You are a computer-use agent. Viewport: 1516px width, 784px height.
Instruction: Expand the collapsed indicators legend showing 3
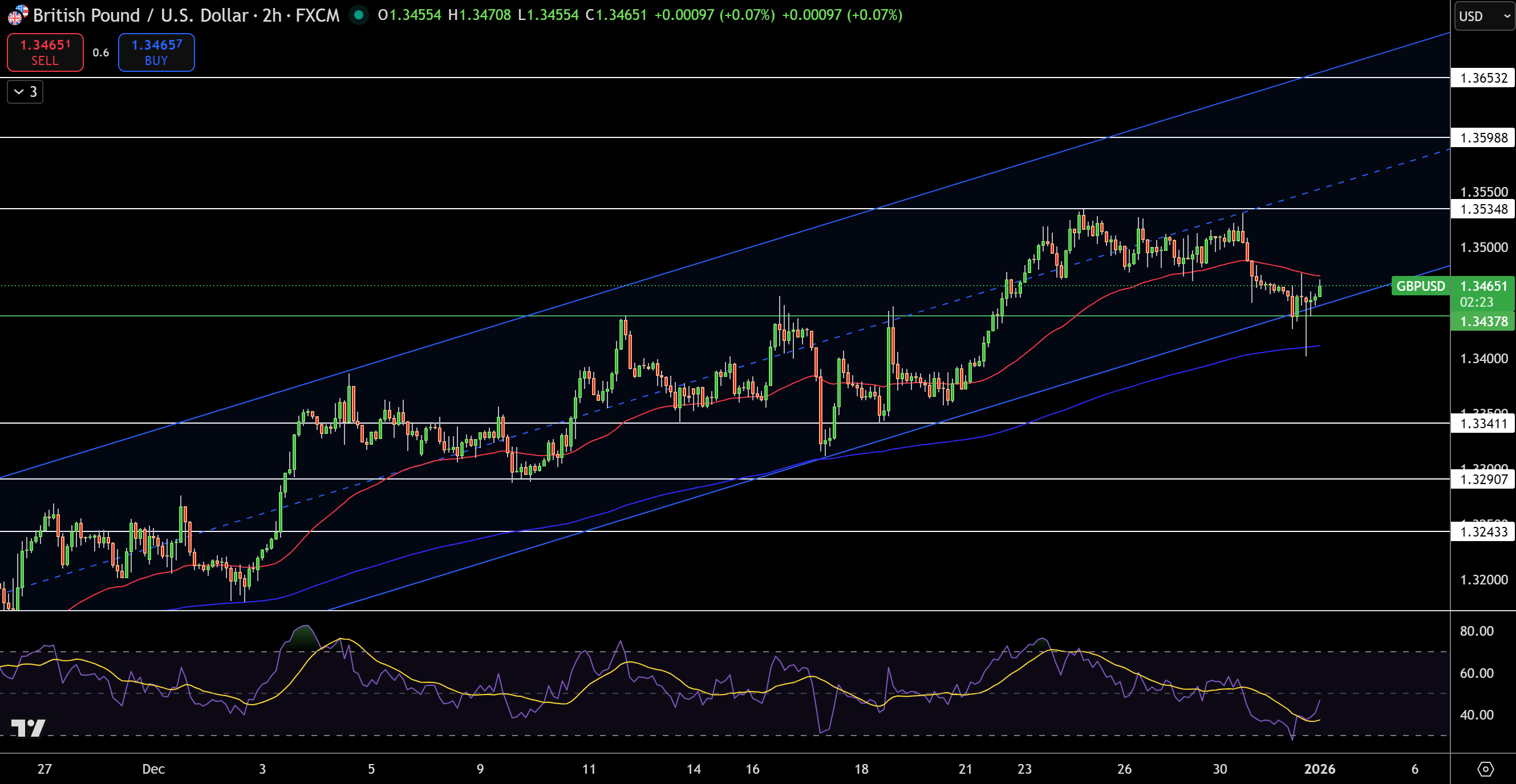click(25, 92)
